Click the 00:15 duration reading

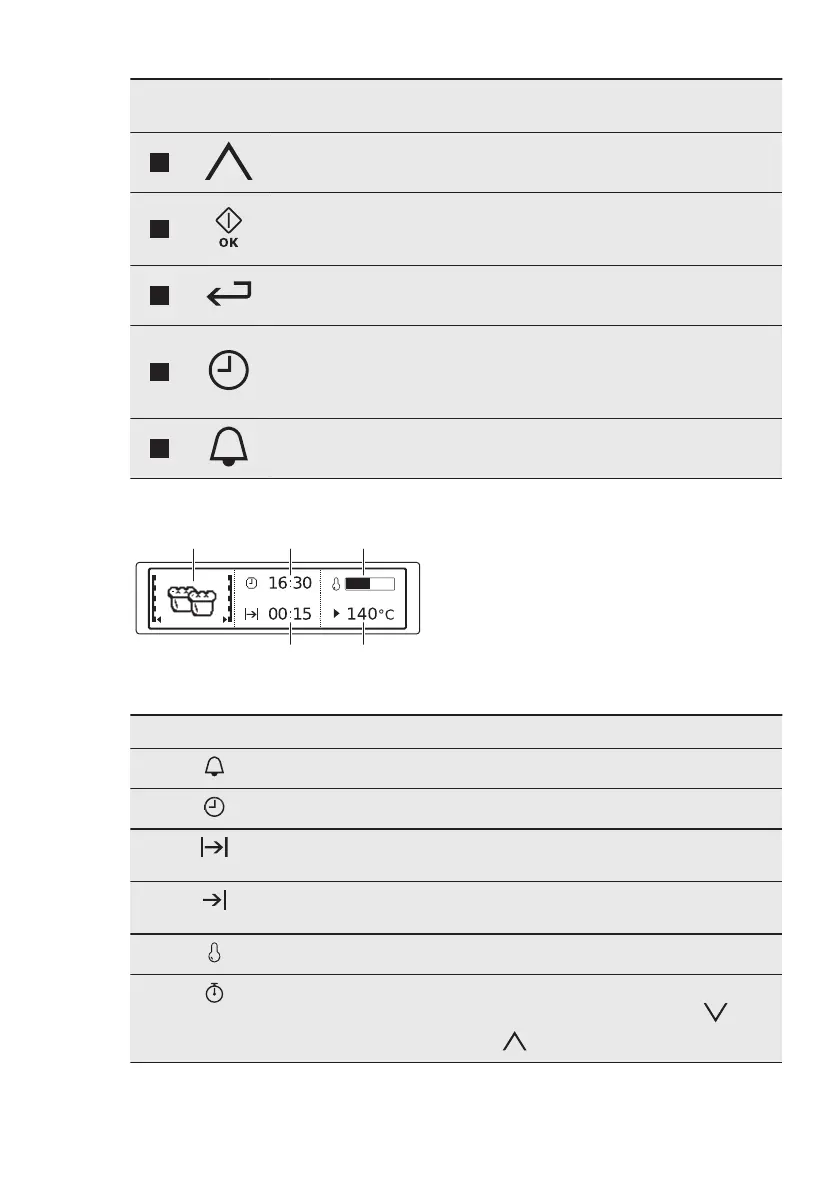click(290, 614)
